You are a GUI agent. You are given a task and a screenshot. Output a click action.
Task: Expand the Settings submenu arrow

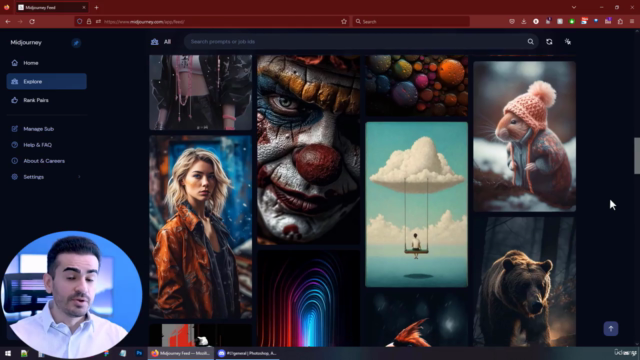pyautogui.click(x=79, y=177)
